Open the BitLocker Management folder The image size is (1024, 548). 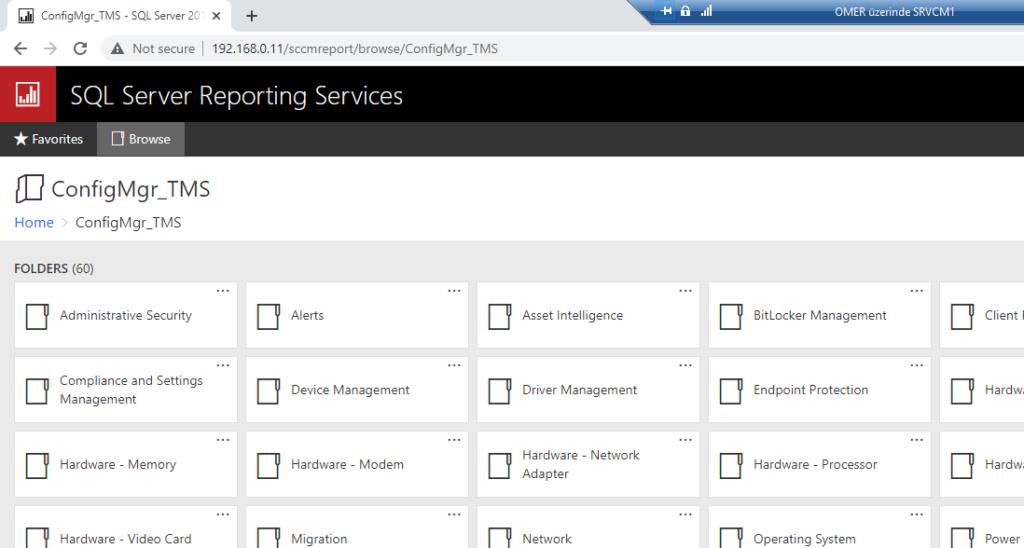[x=819, y=315]
